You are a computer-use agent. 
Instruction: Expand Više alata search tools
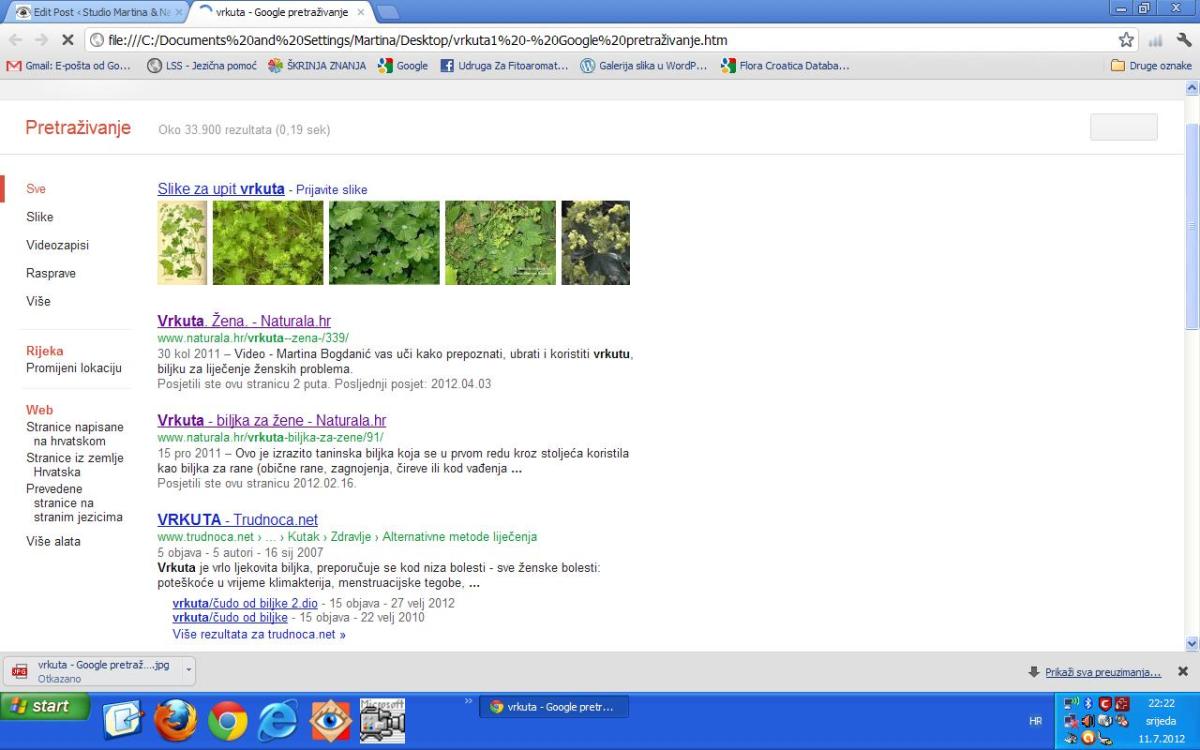coord(53,541)
